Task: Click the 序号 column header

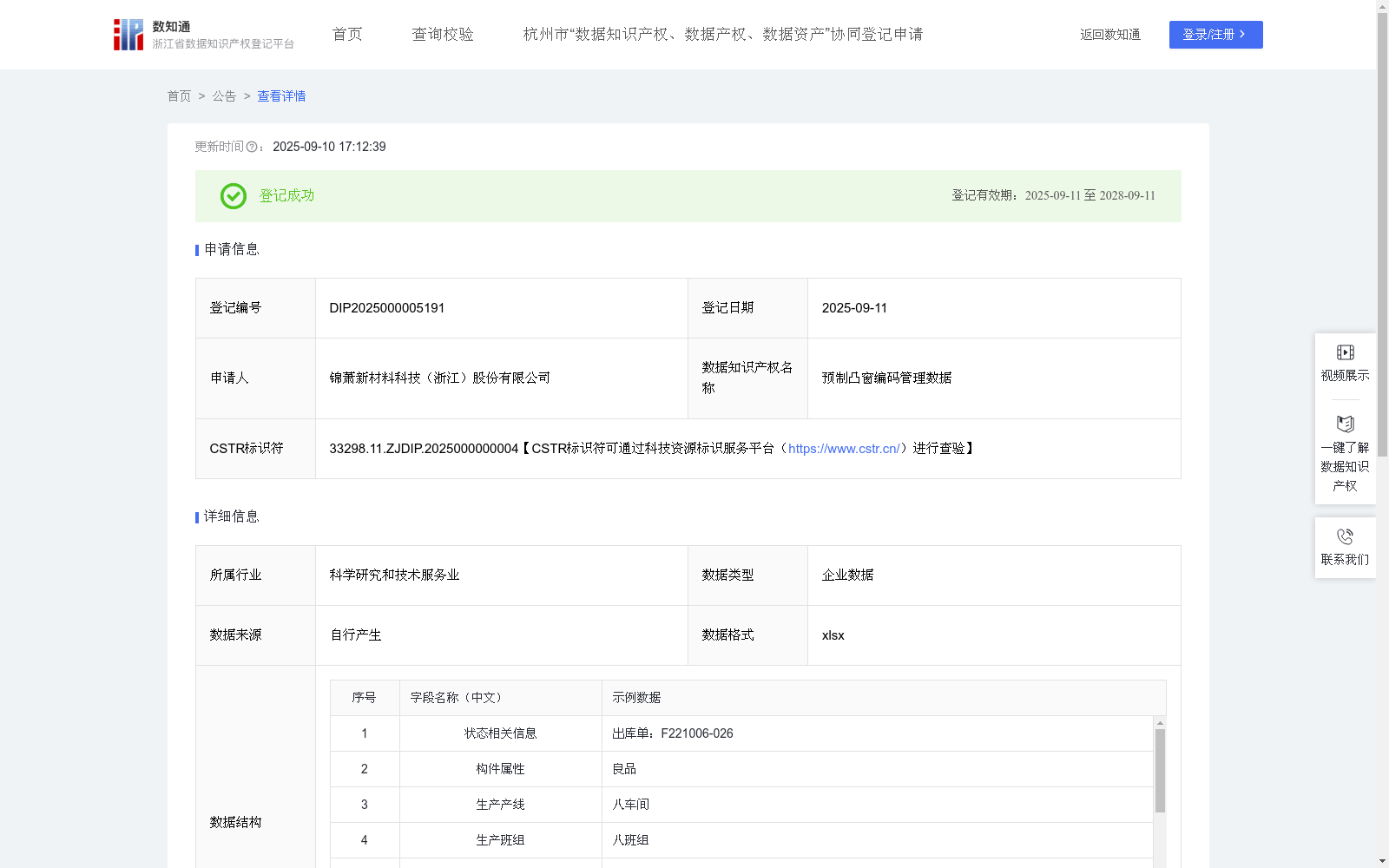Action: click(x=365, y=698)
